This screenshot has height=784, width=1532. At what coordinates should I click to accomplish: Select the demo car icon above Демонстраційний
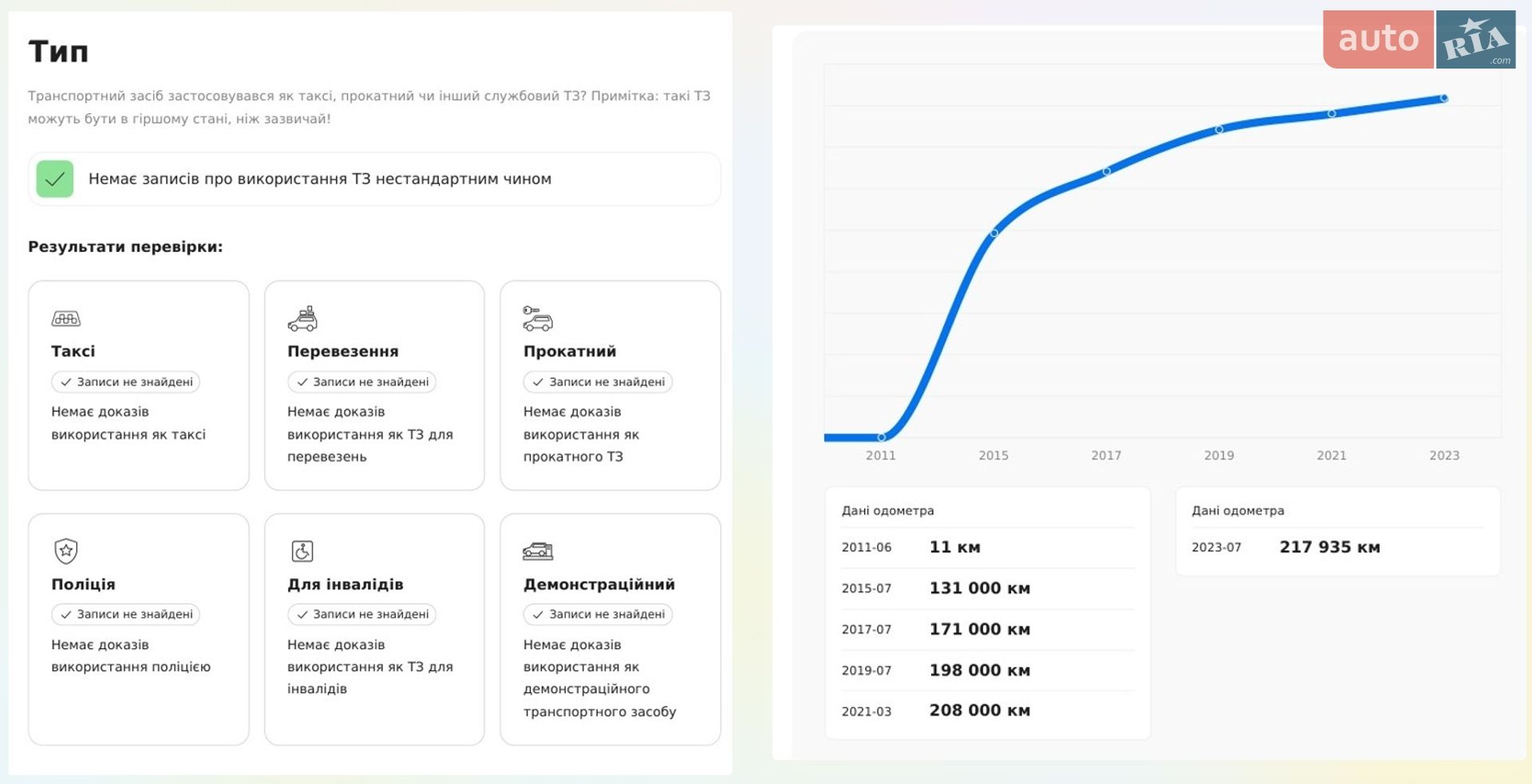(538, 551)
